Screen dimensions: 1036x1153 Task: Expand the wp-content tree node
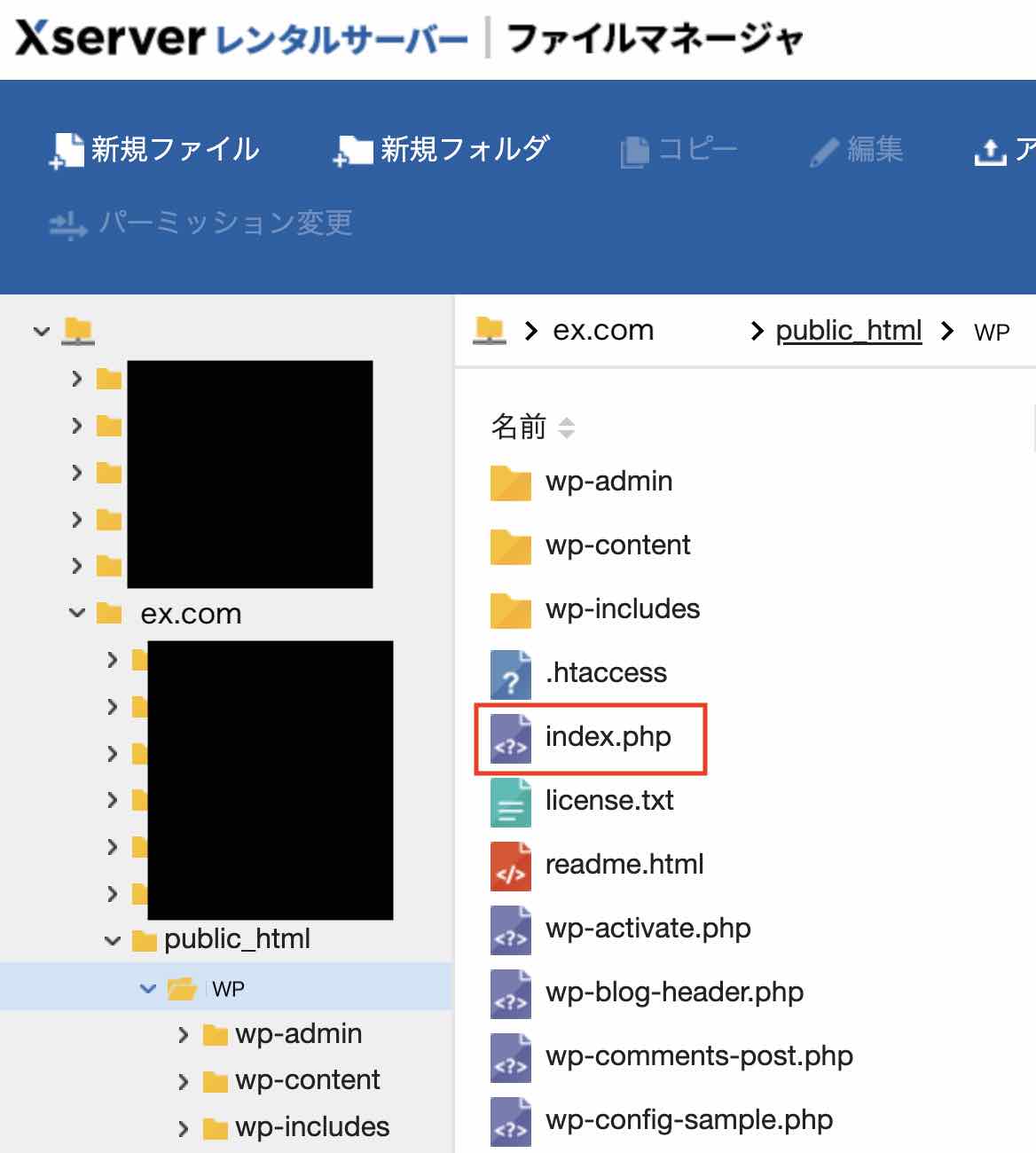click(x=184, y=1082)
